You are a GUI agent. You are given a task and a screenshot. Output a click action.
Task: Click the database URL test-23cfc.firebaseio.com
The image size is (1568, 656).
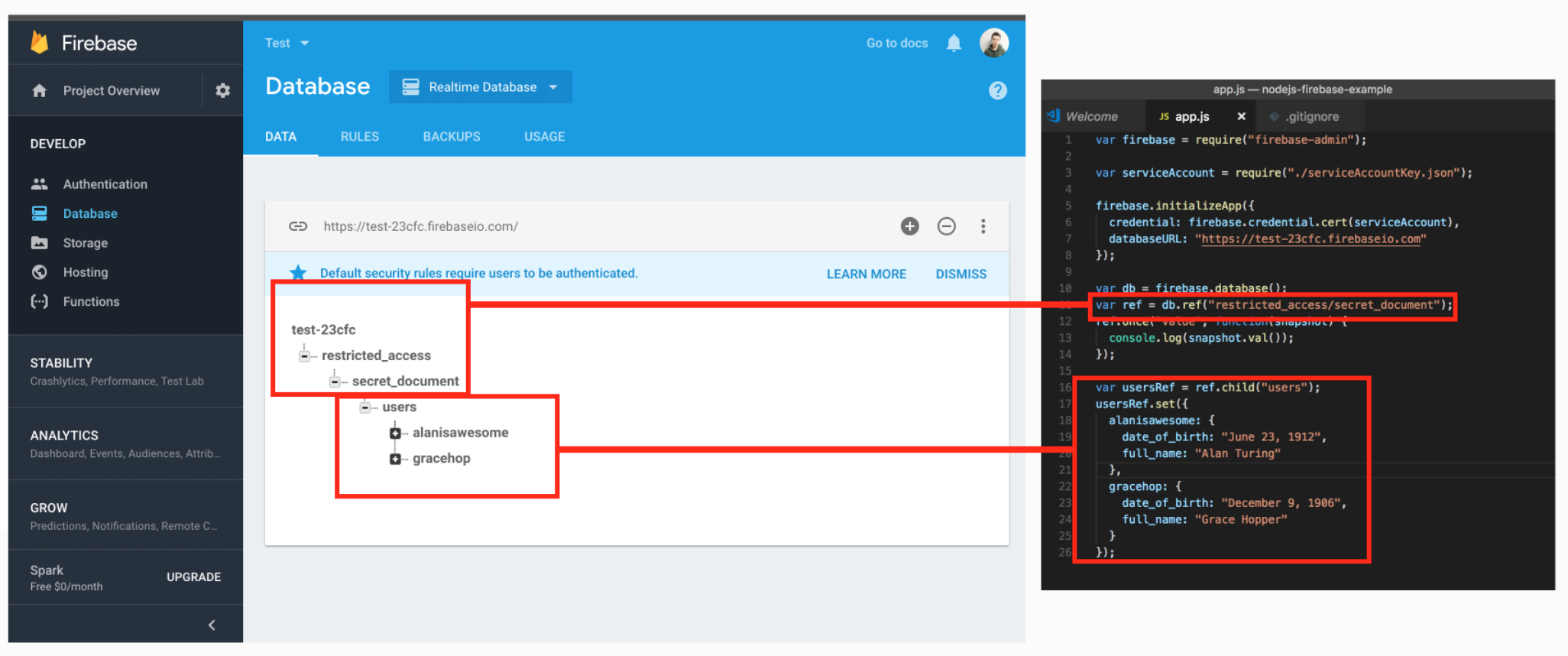(420, 226)
